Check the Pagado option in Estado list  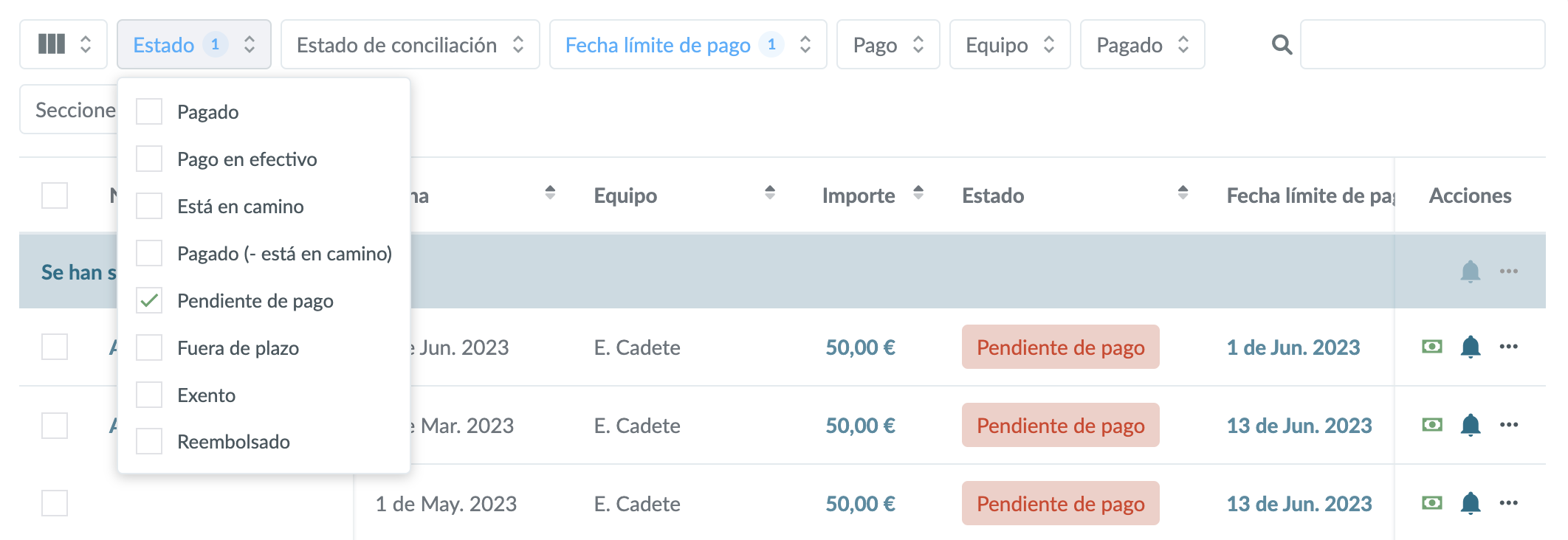tap(149, 112)
